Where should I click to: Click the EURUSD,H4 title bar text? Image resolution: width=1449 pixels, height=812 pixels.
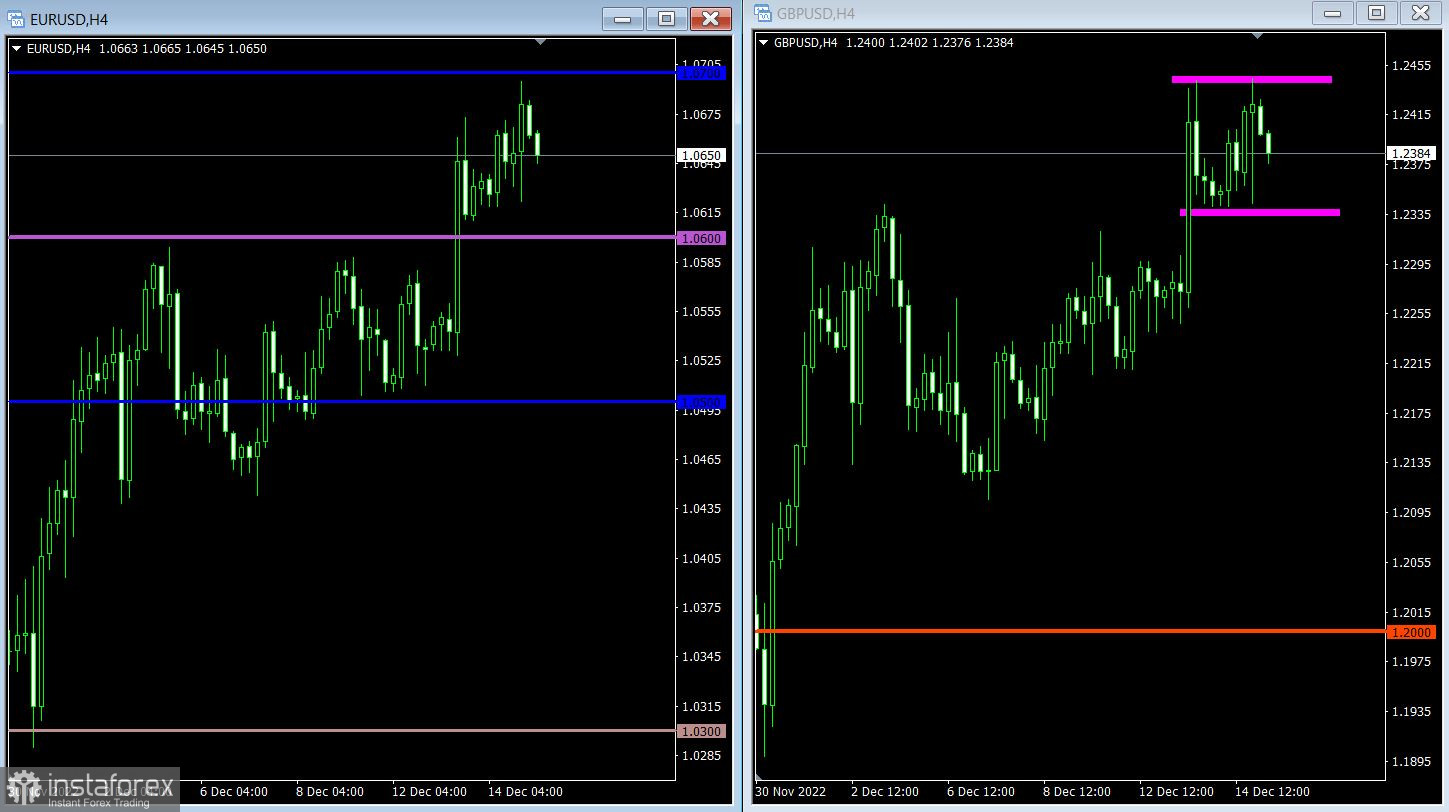(69, 20)
